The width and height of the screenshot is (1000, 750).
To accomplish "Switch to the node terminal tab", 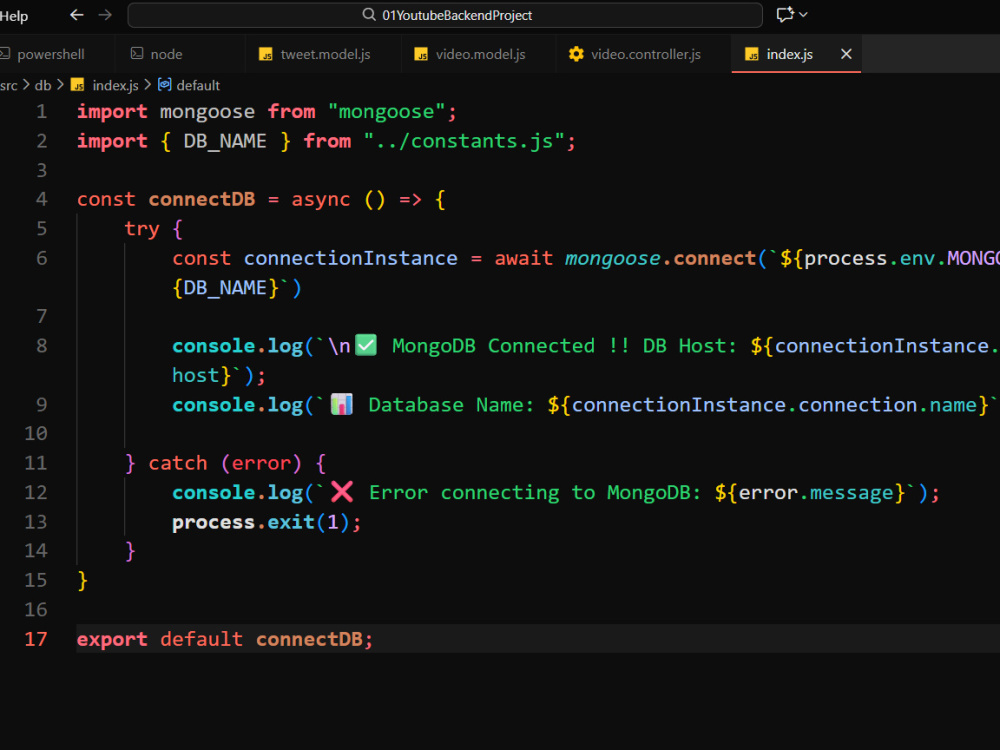I will (x=166, y=54).
